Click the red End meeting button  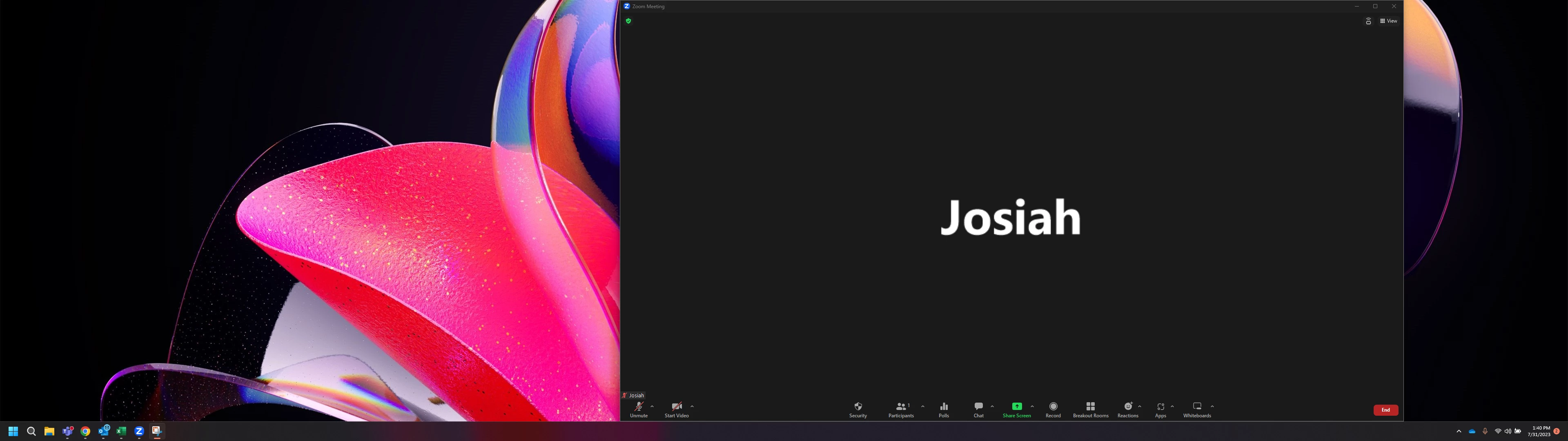pos(1385,410)
